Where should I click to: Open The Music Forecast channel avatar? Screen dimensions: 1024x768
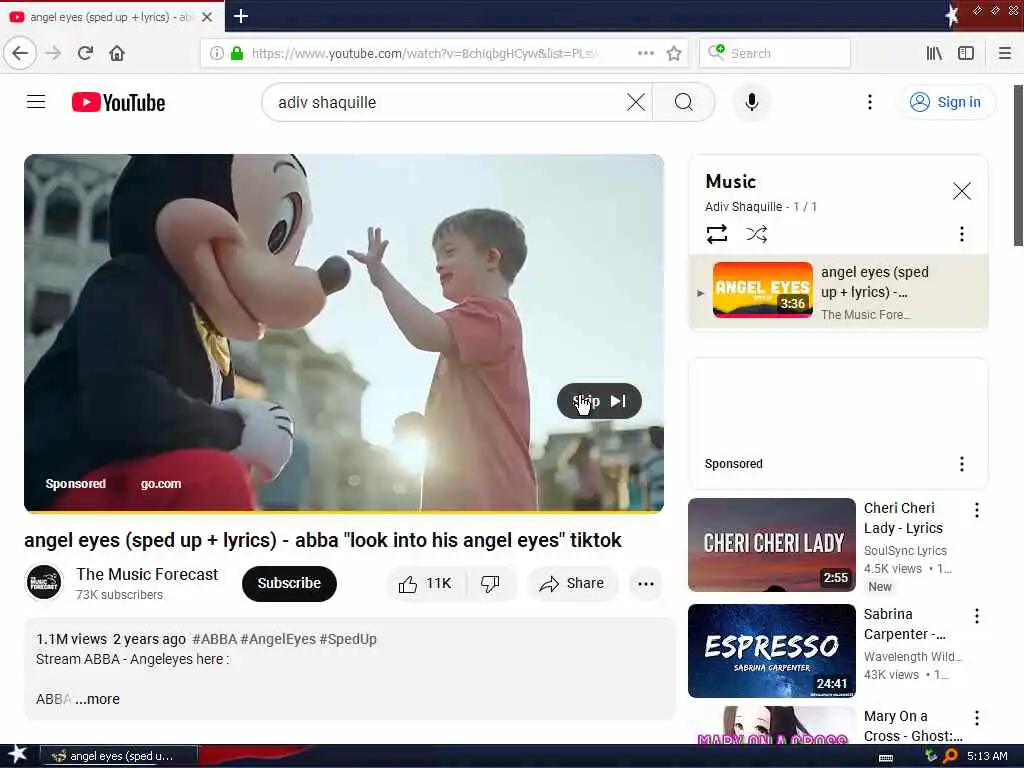tap(44, 582)
